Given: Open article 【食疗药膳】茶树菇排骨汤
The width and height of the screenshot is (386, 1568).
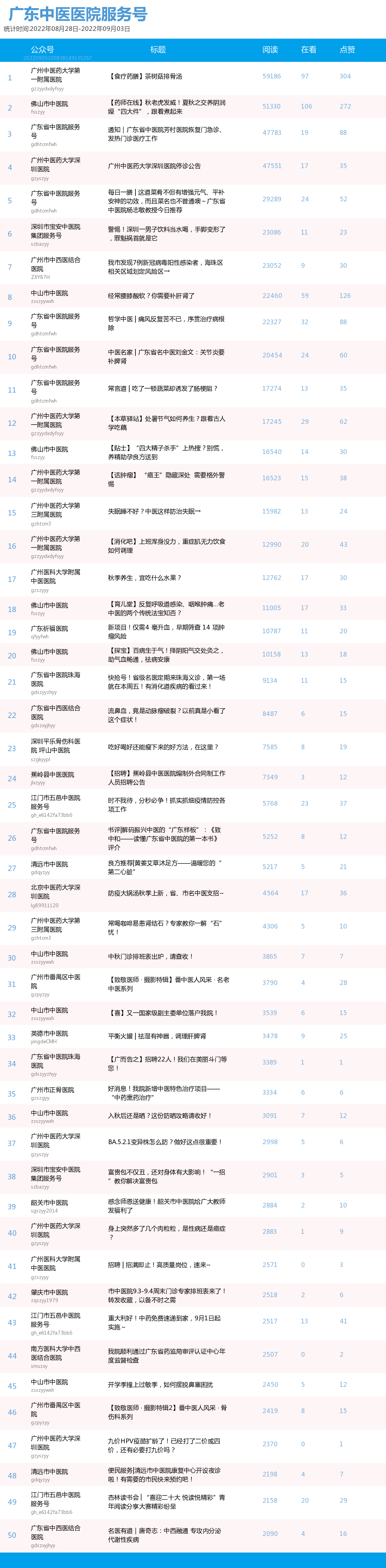Looking at the screenshot, I should [x=145, y=76].
